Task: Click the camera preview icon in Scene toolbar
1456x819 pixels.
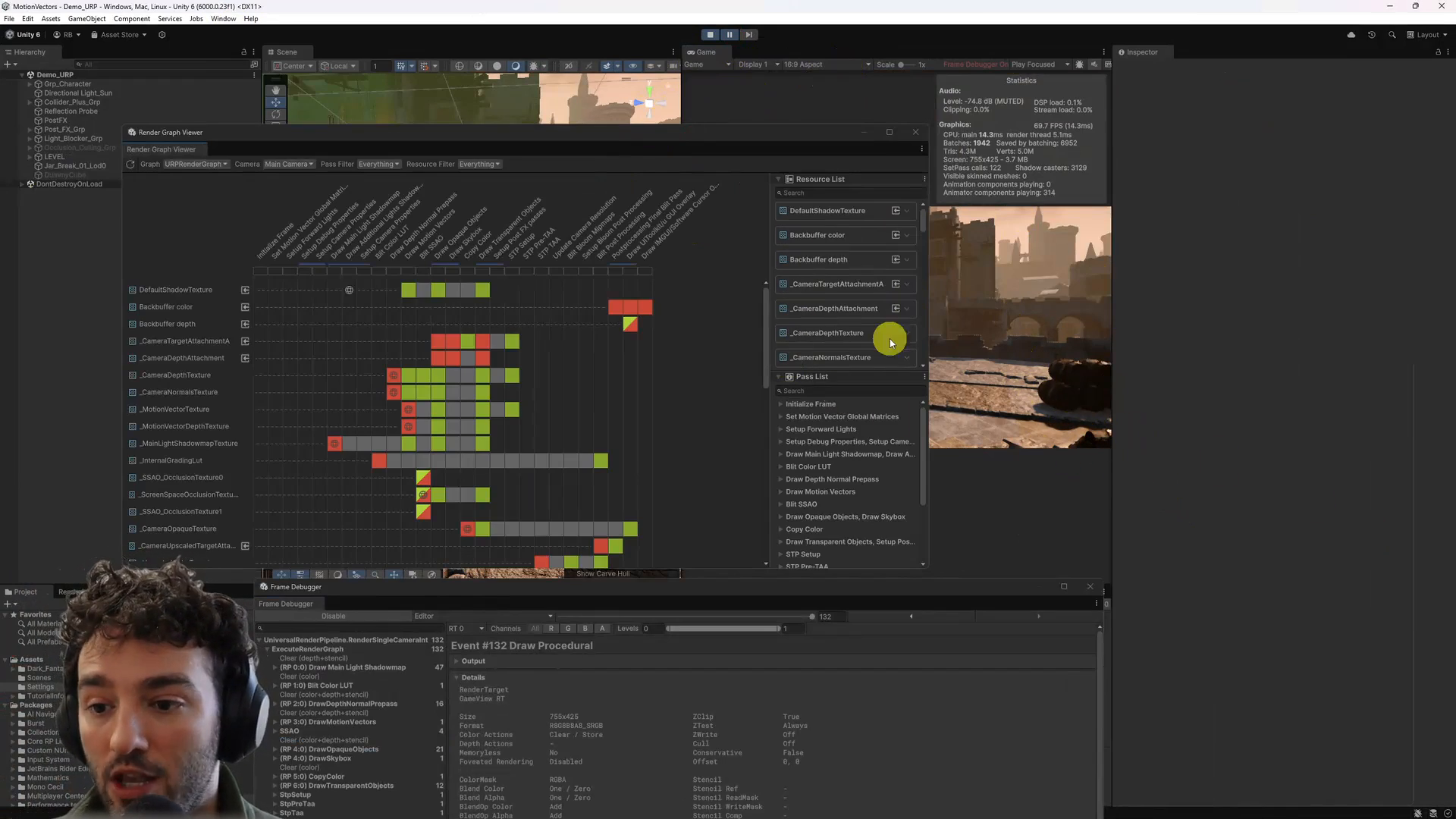Action: pos(672,66)
